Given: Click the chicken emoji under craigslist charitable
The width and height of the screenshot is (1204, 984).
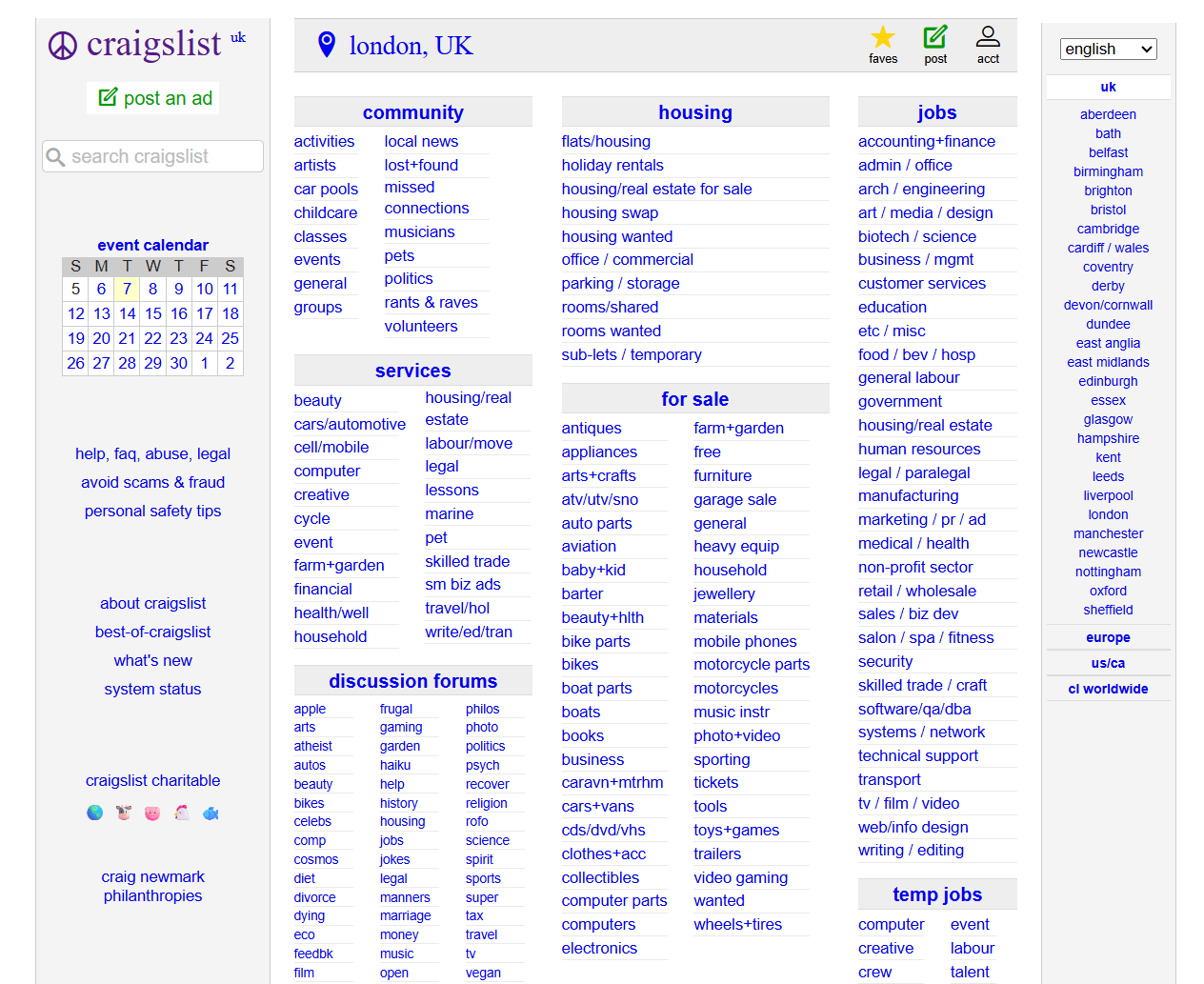Looking at the screenshot, I should pos(182,813).
